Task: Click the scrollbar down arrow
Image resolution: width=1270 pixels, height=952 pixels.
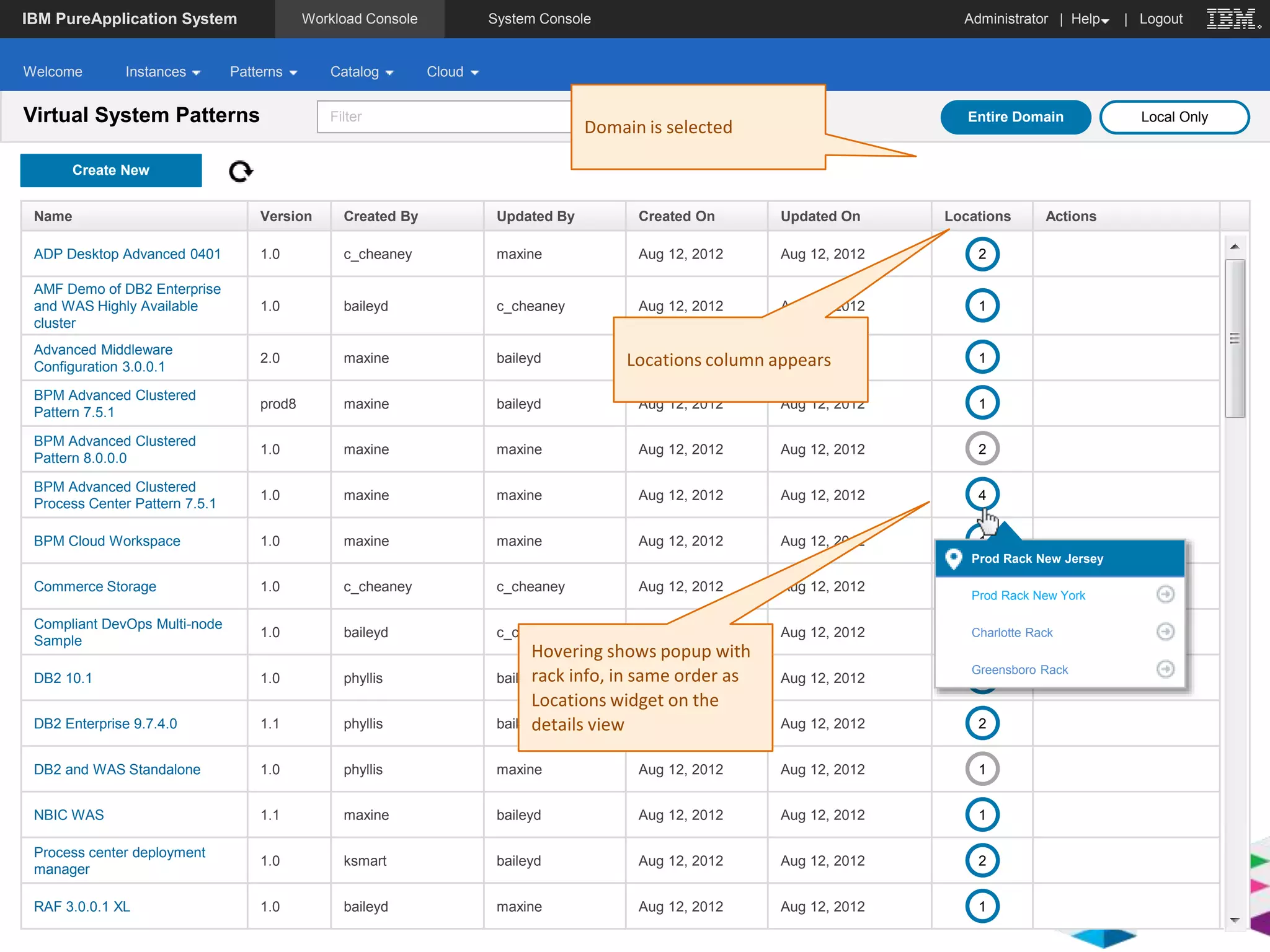Action: (x=1235, y=920)
